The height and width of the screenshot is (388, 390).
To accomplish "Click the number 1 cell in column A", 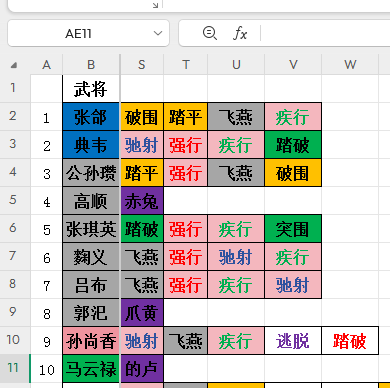I will click(47, 117).
